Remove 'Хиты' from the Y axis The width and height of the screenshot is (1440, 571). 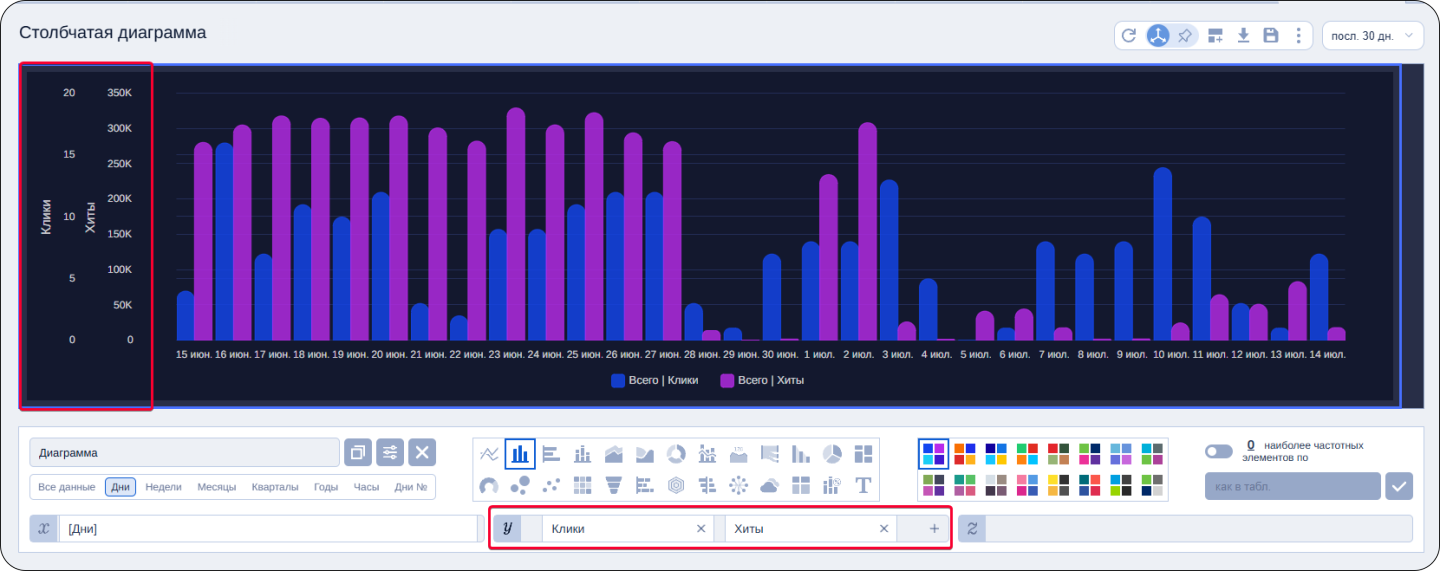click(x=883, y=529)
